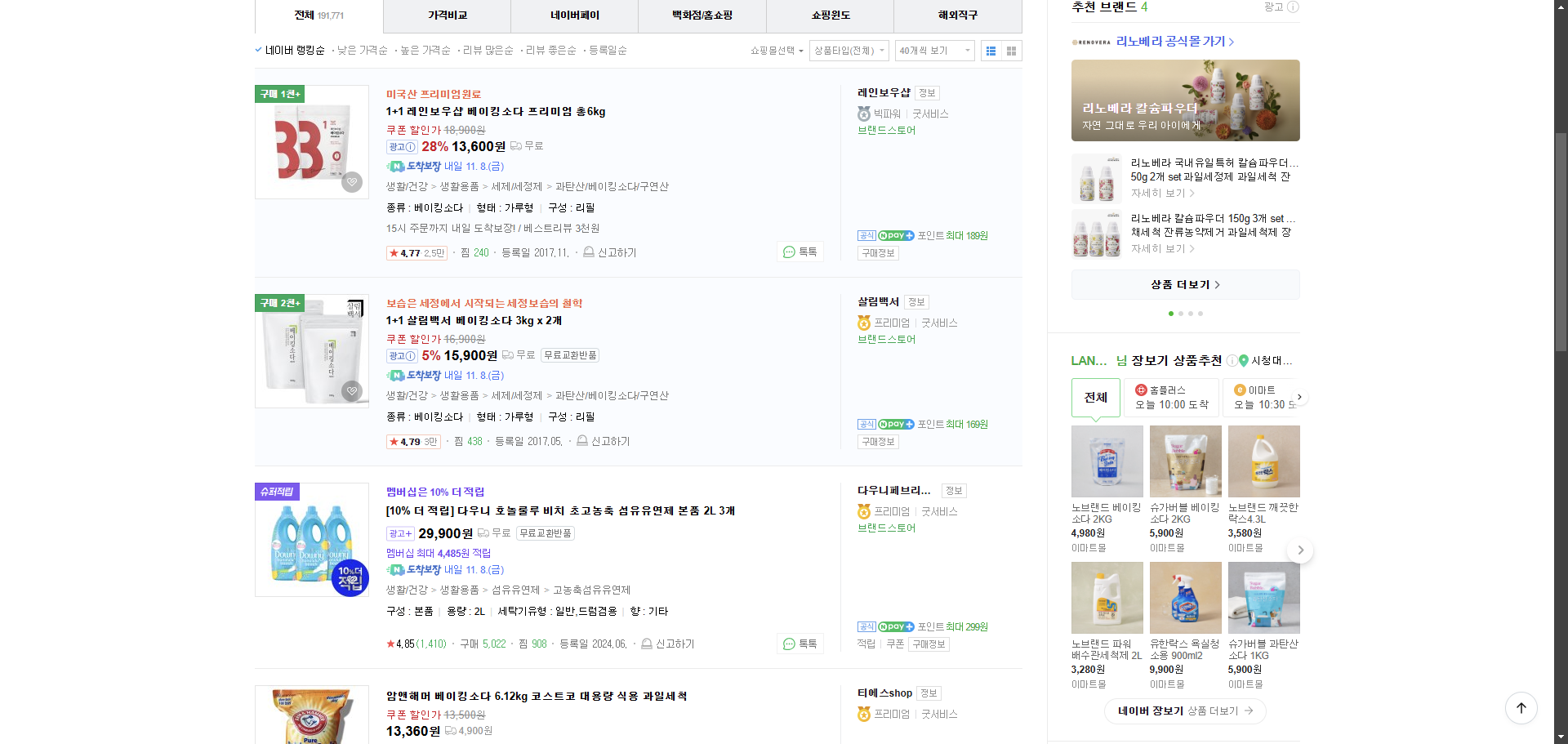Click the 상품 더보기 button
Viewport: 1568px width, 744px height.
point(1185,284)
